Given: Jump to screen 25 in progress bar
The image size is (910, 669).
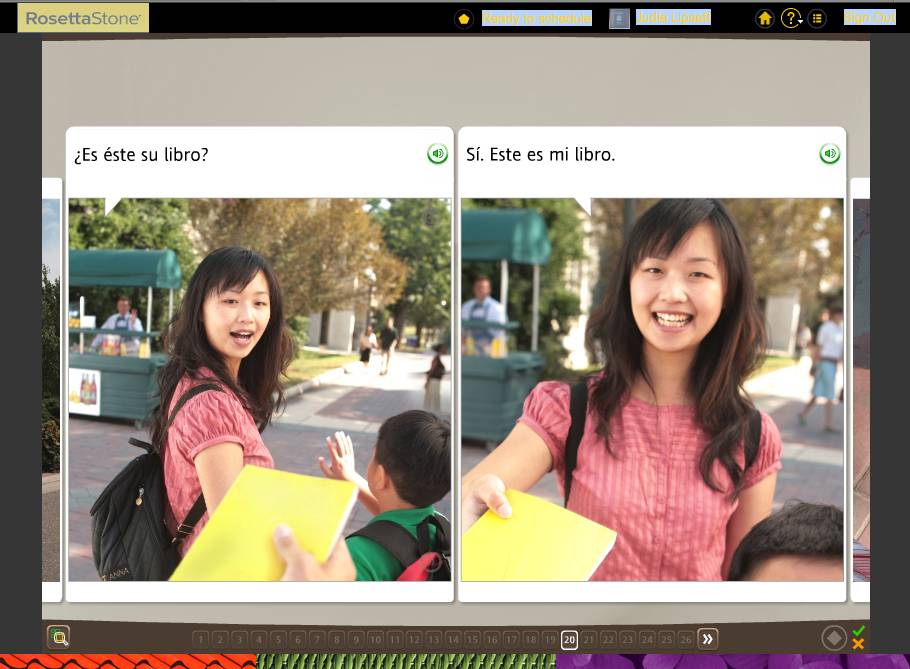Looking at the screenshot, I should pos(666,639).
